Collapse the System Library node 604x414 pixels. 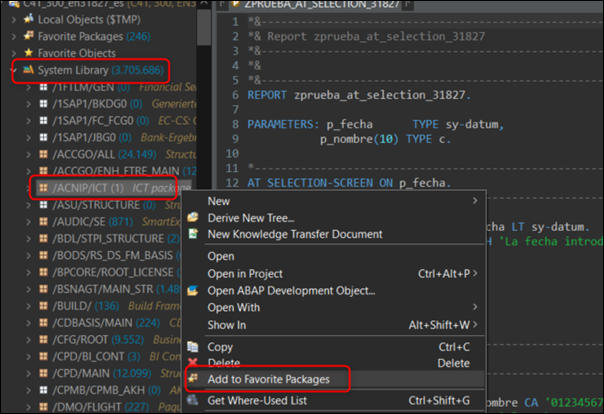[15, 70]
